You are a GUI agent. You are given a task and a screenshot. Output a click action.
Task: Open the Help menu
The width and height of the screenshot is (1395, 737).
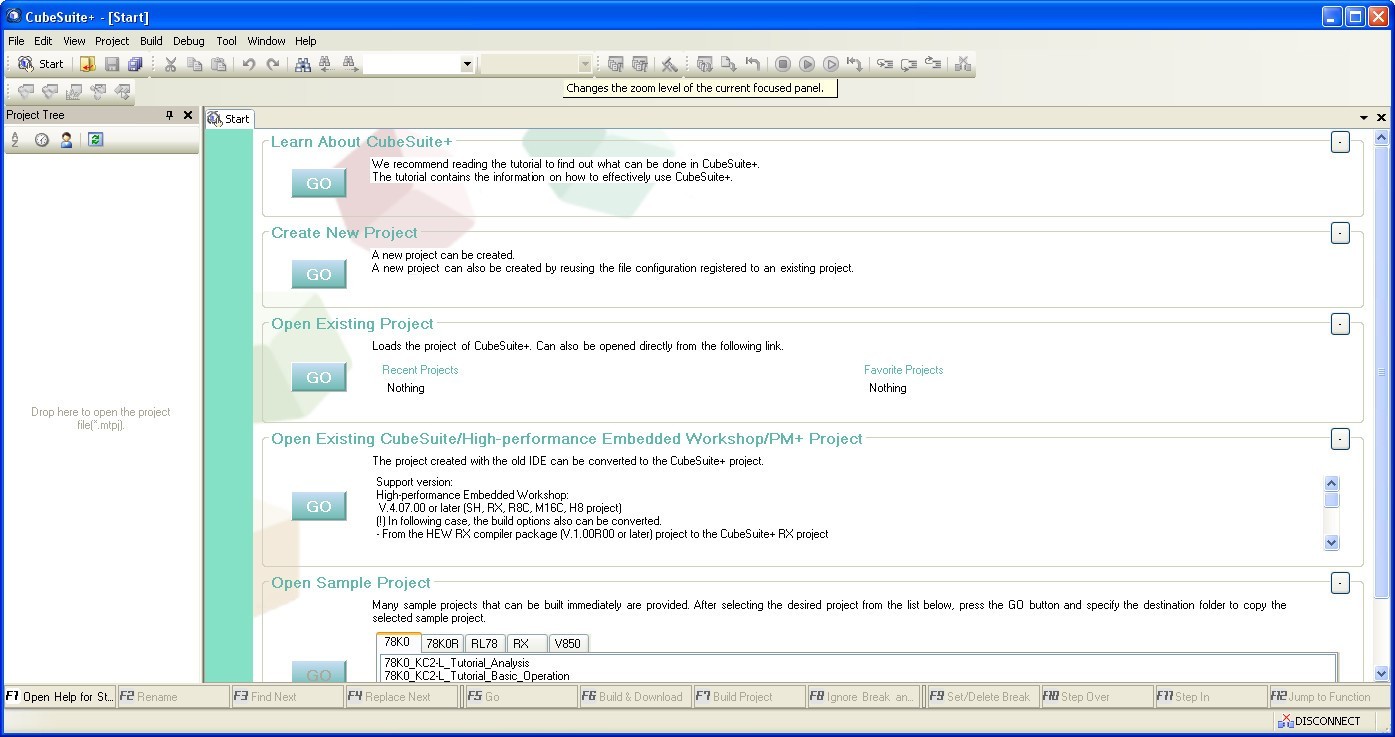306,41
